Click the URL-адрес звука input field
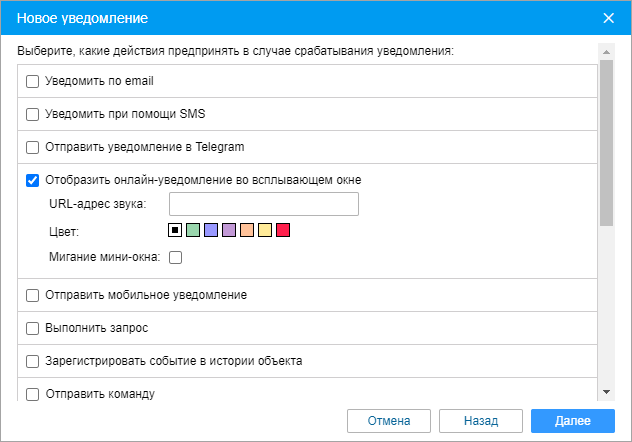 pyautogui.click(x=264, y=205)
